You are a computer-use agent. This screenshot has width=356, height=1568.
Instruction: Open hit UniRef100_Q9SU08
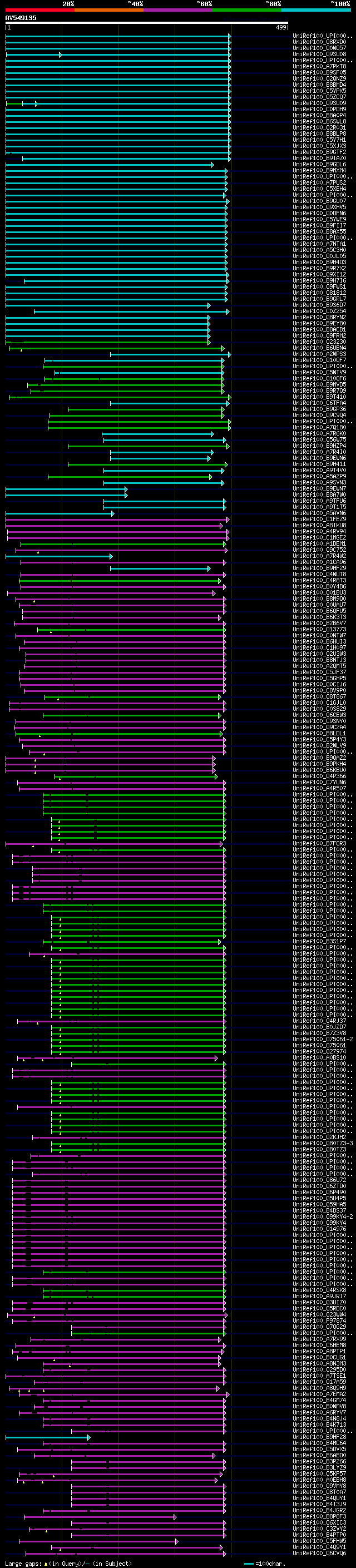point(319,54)
